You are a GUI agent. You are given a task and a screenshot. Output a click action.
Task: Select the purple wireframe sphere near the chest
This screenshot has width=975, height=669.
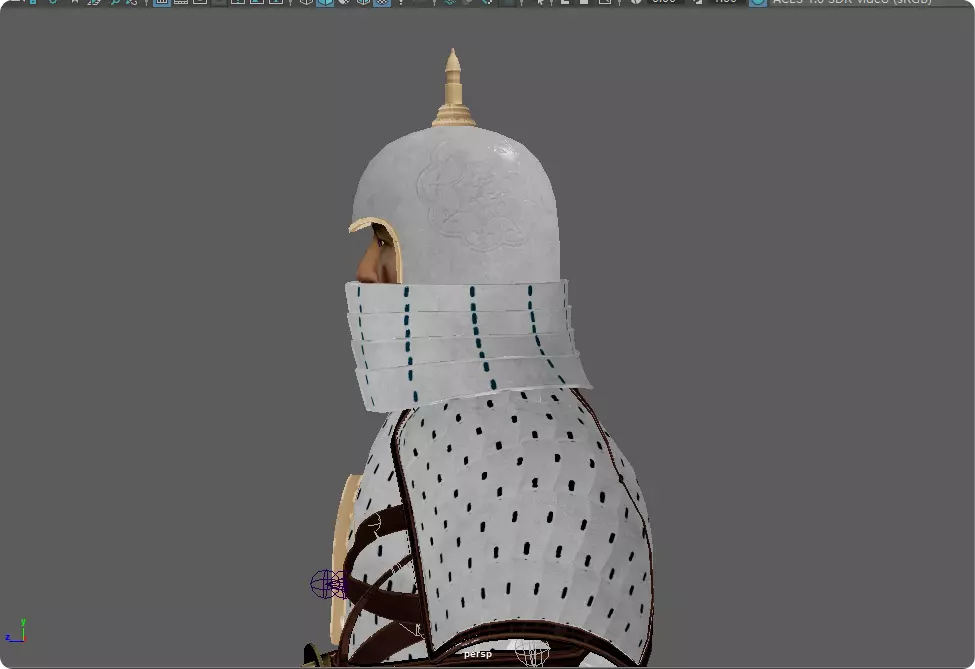pos(328,584)
